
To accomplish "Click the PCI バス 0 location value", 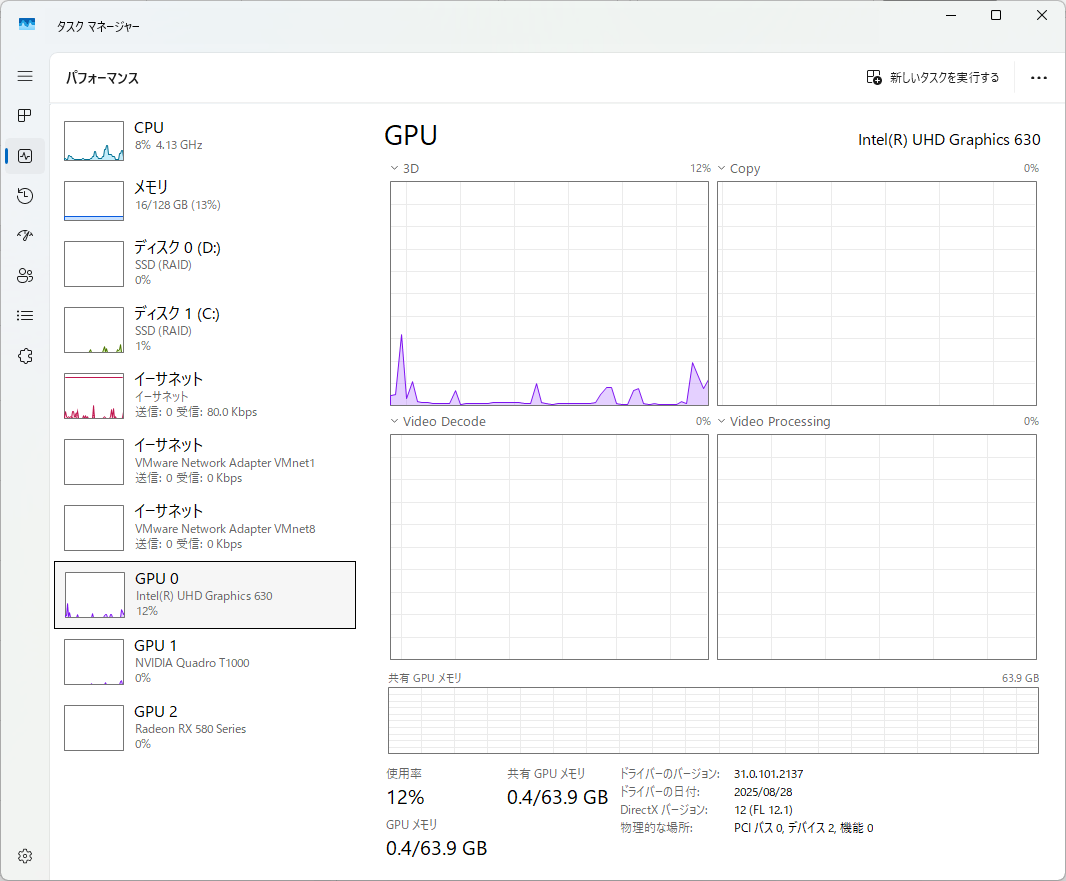I will (x=804, y=828).
